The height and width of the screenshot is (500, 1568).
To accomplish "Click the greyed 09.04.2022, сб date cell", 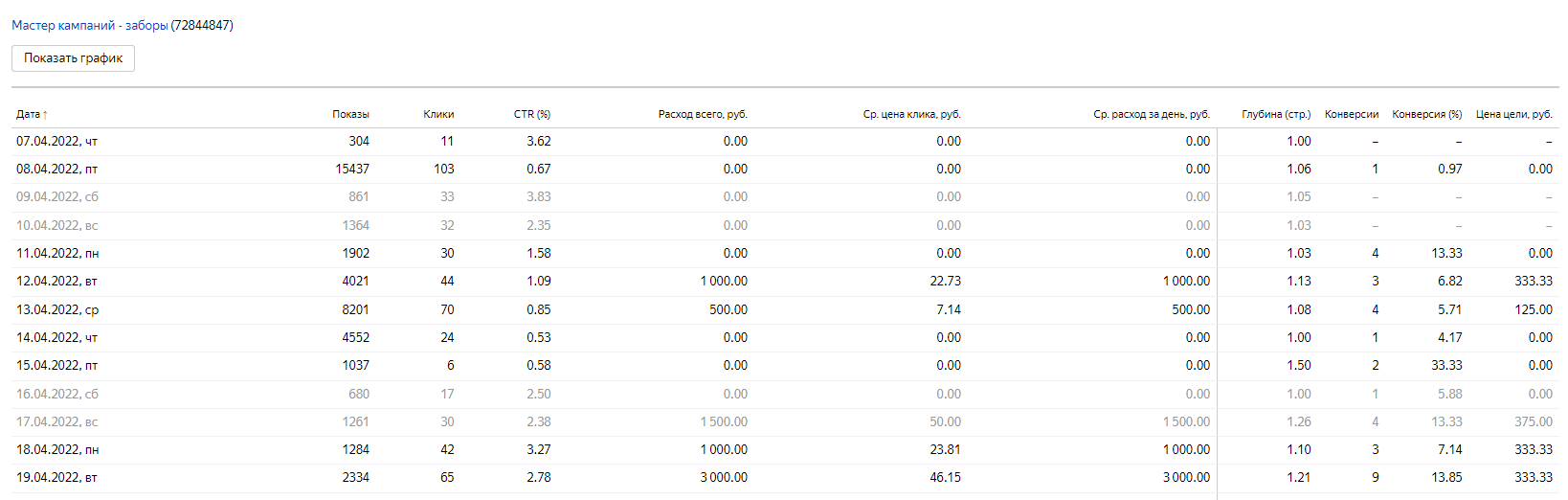I will point(56,197).
